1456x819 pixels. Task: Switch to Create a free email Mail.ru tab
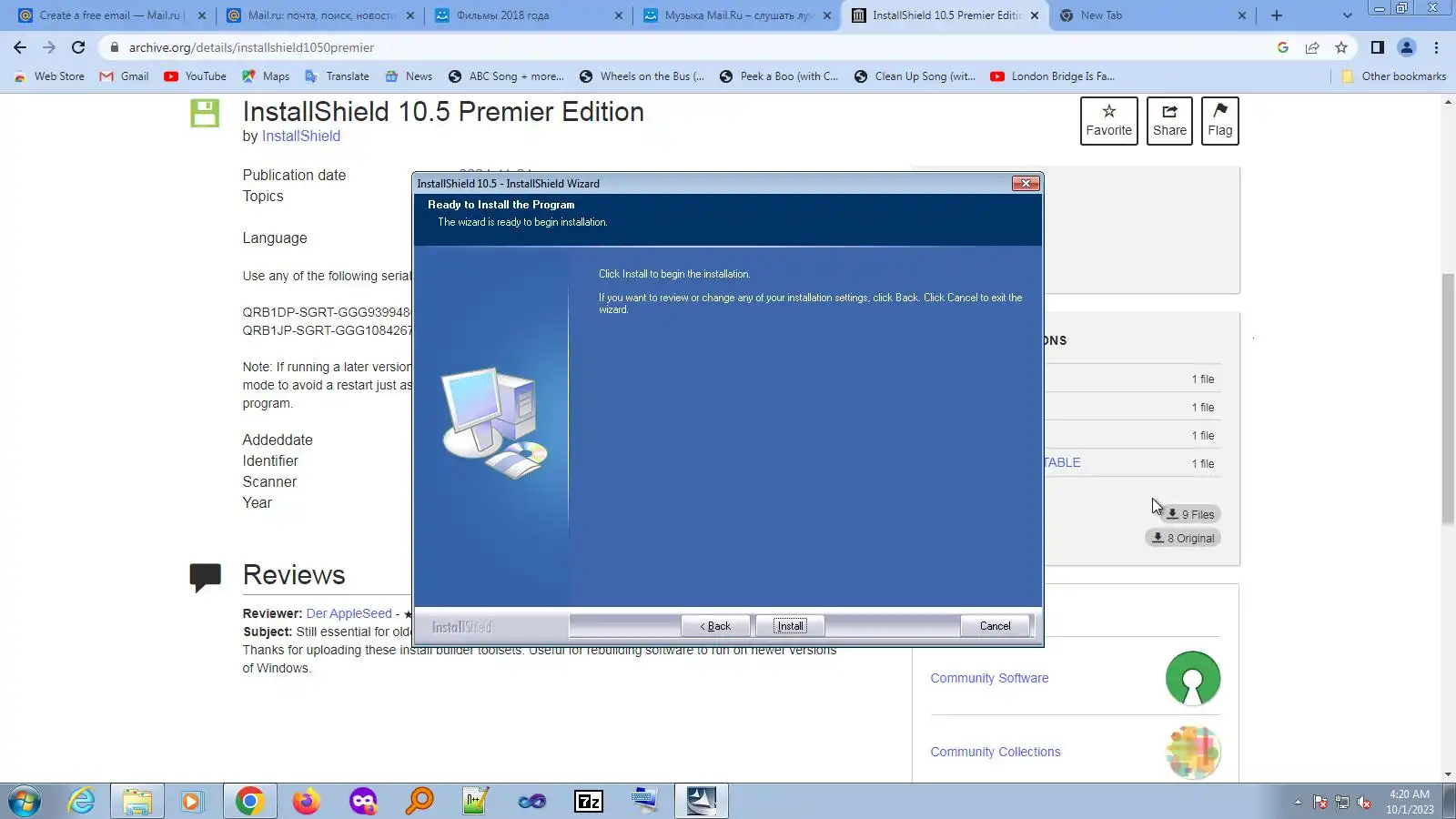(x=109, y=15)
